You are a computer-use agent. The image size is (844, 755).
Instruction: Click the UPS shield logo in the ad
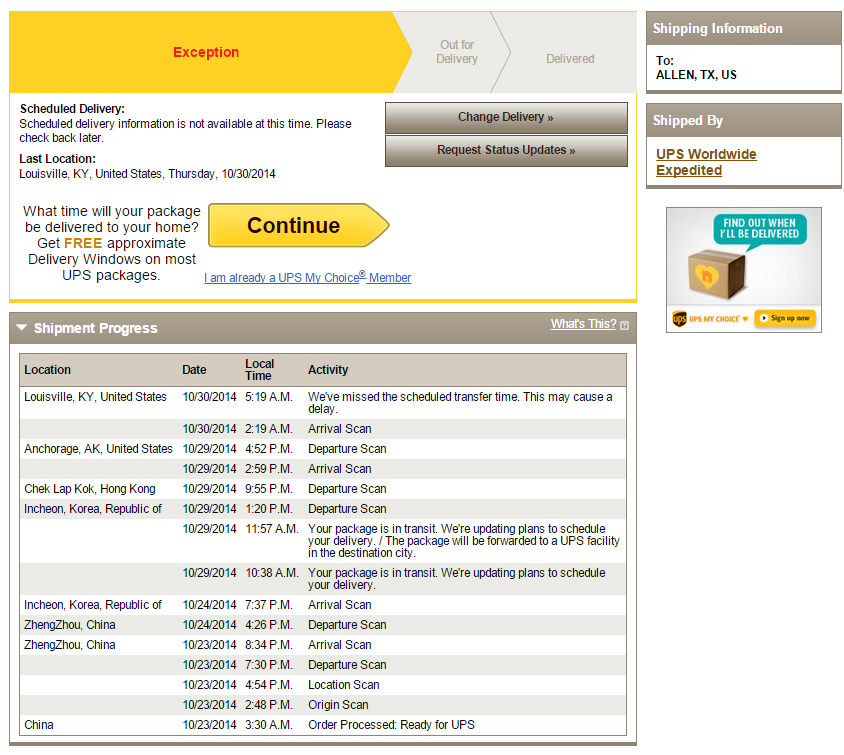(679, 319)
